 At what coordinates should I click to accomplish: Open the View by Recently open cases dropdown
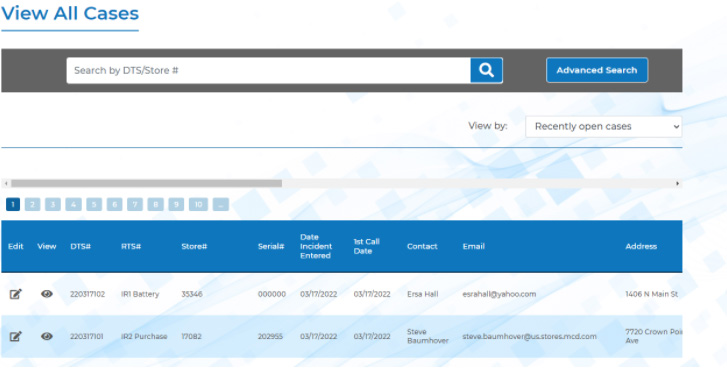(603, 127)
